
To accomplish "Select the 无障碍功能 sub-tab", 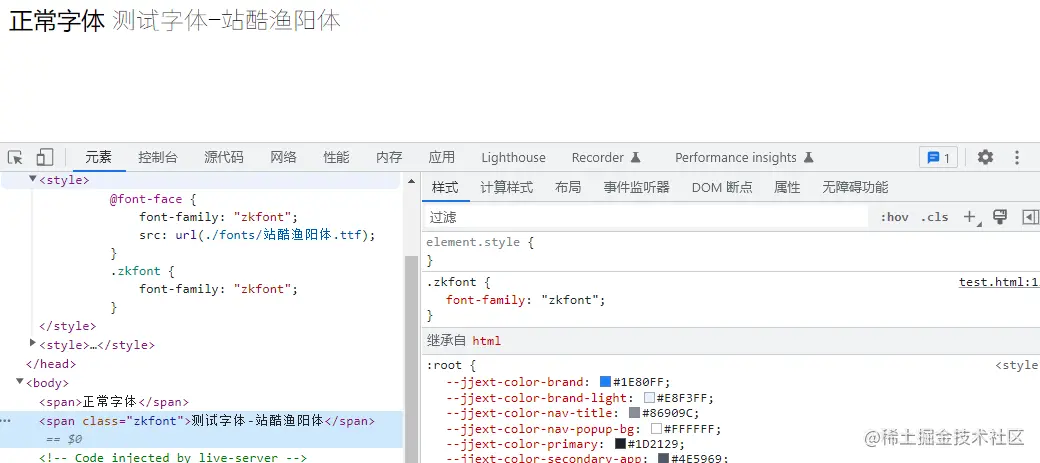I will 855,187.
